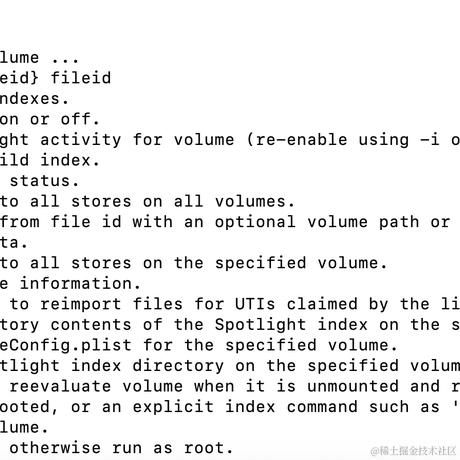Click the Chinese watermark at the bottom right
The height and width of the screenshot is (460, 460).
(413, 451)
